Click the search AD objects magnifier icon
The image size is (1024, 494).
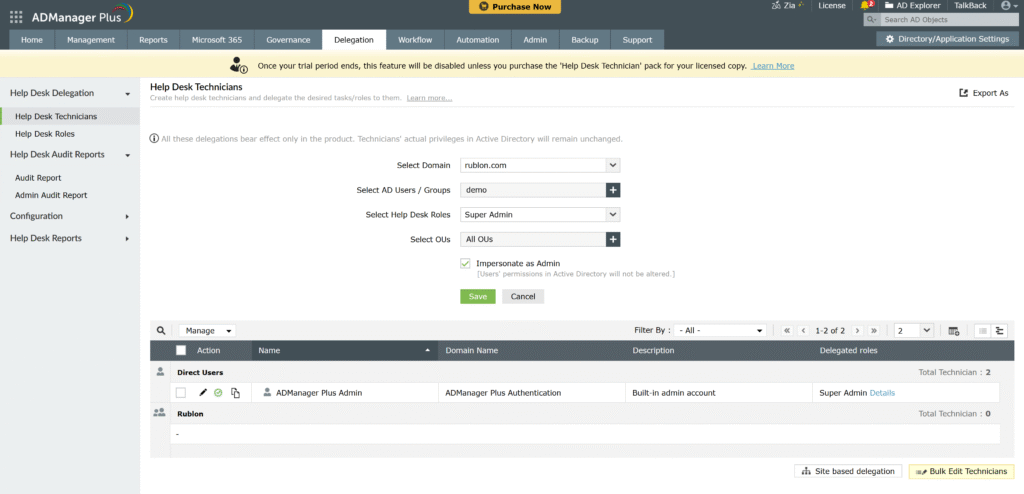tap(871, 20)
